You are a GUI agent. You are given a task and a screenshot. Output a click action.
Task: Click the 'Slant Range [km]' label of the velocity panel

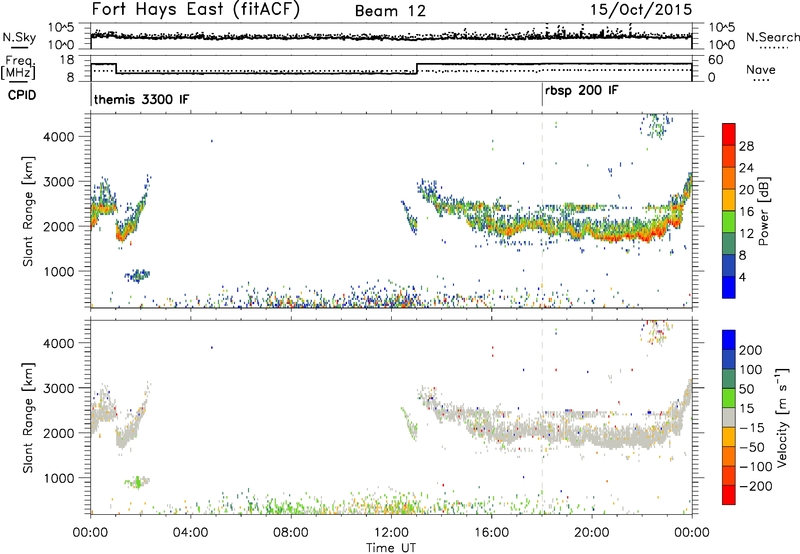point(28,417)
